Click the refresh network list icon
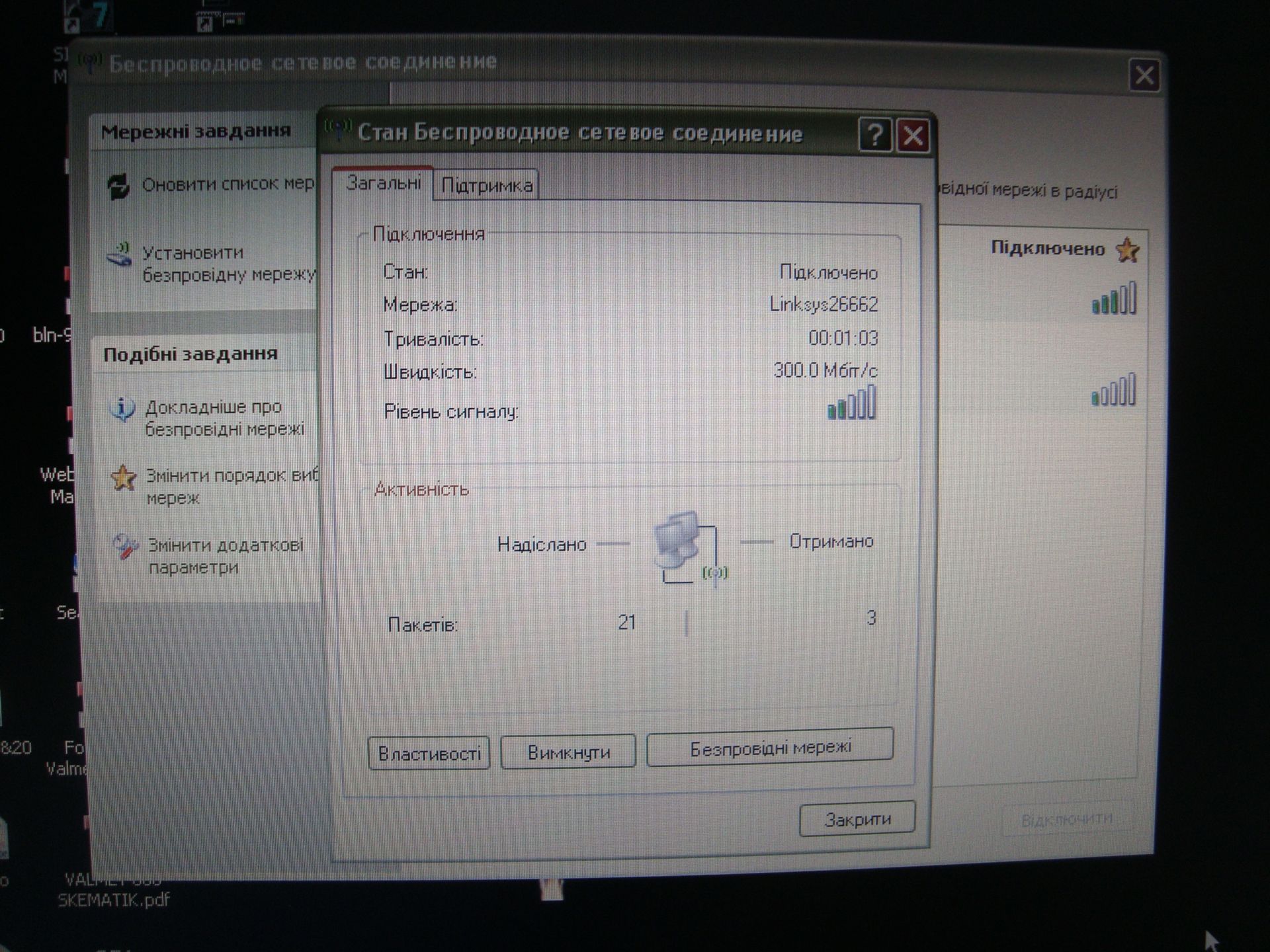Screen dimensions: 1270x952 tap(119, 186)
